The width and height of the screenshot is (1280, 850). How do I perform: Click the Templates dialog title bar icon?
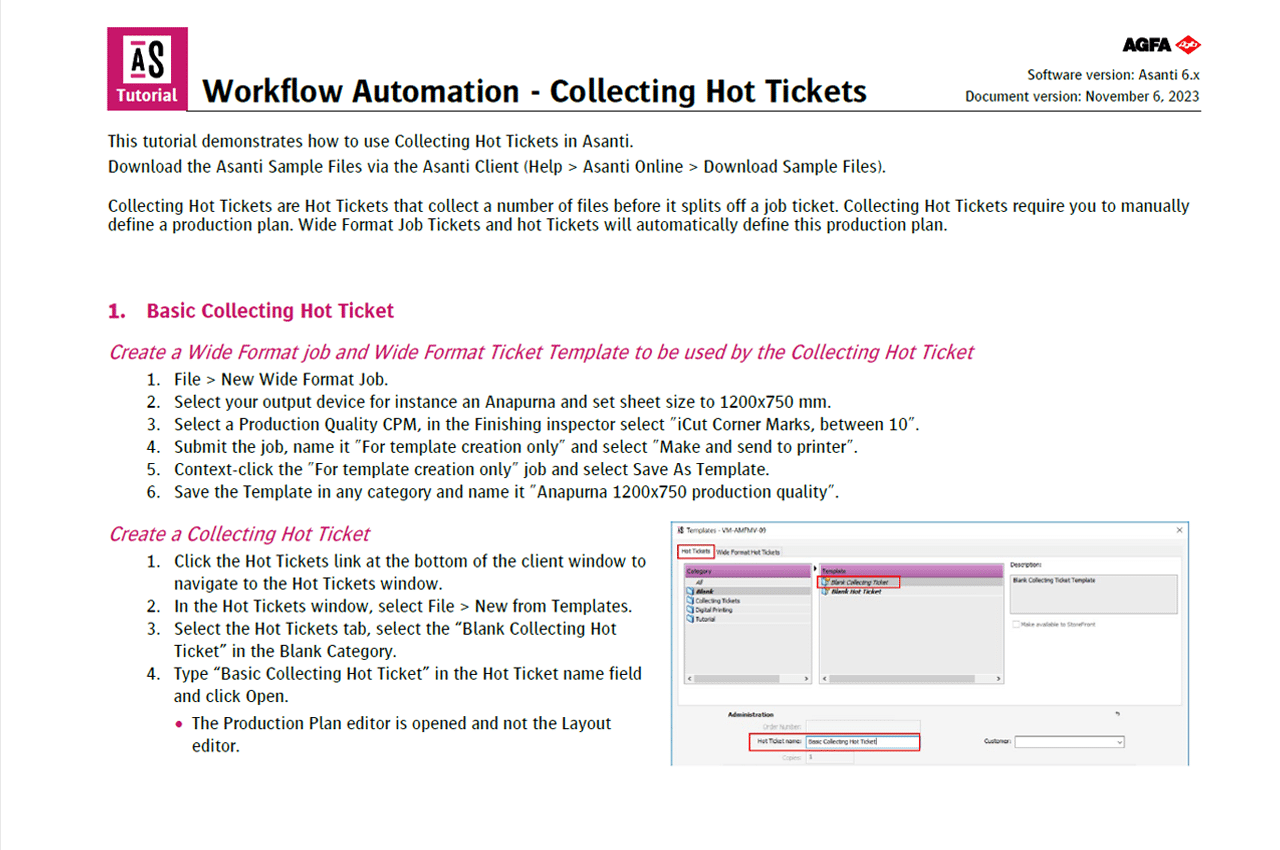(681, 530)
